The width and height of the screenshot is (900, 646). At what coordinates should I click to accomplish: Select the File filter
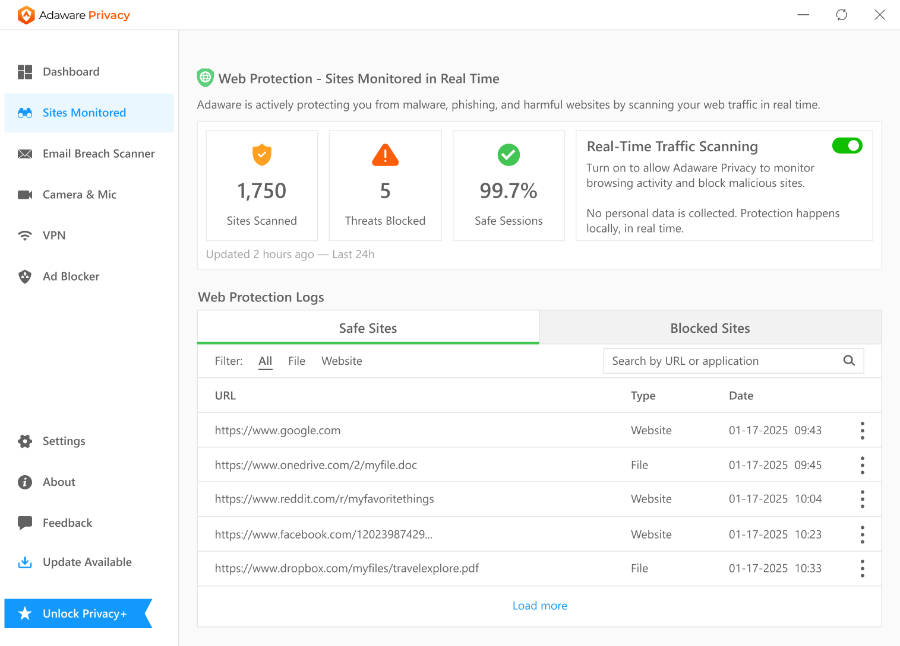pos(296,361)
